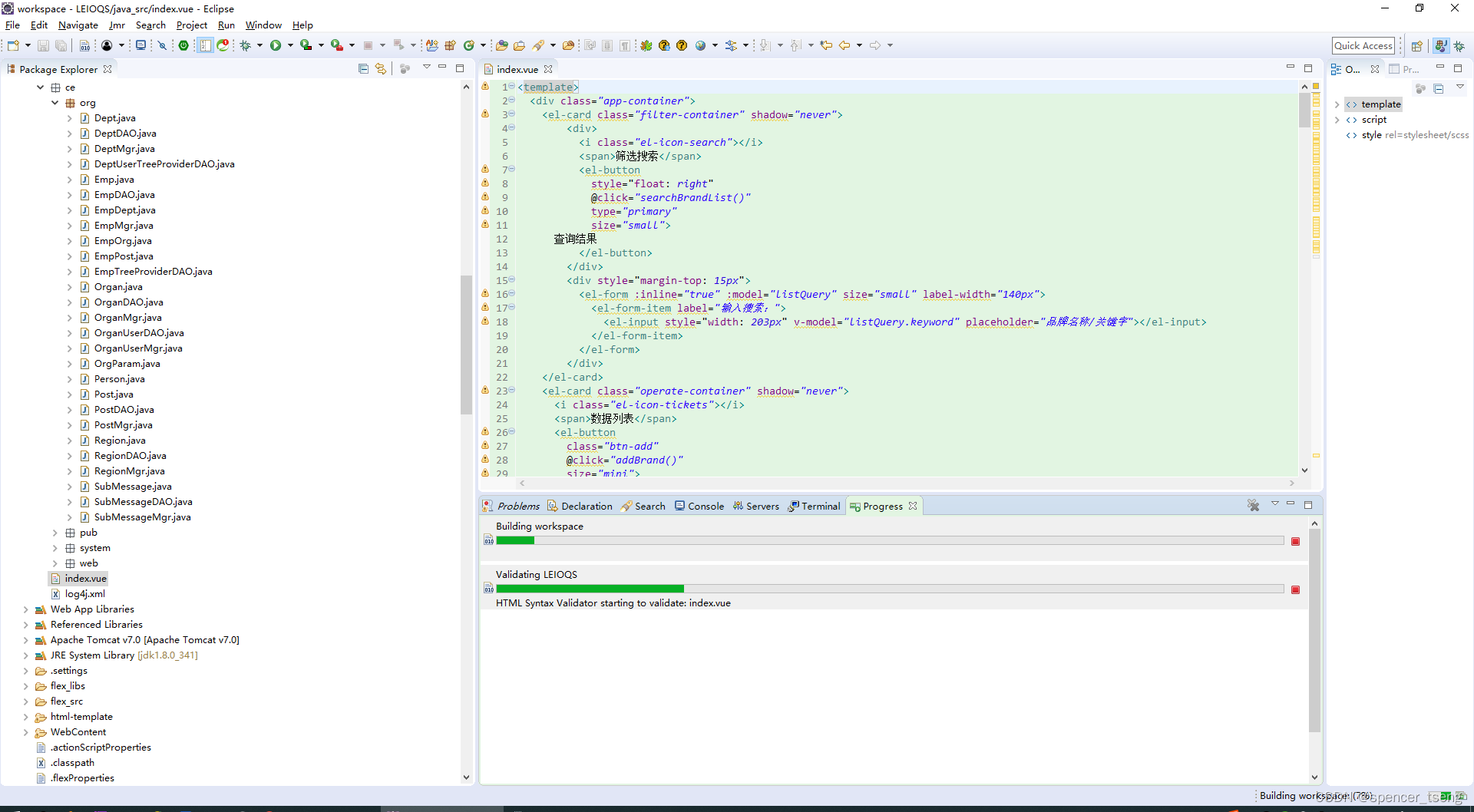Stop the Building workspace progress operation
Image resolution: width=1474 pixels, height=812 pixels.
pos(1296,541)
